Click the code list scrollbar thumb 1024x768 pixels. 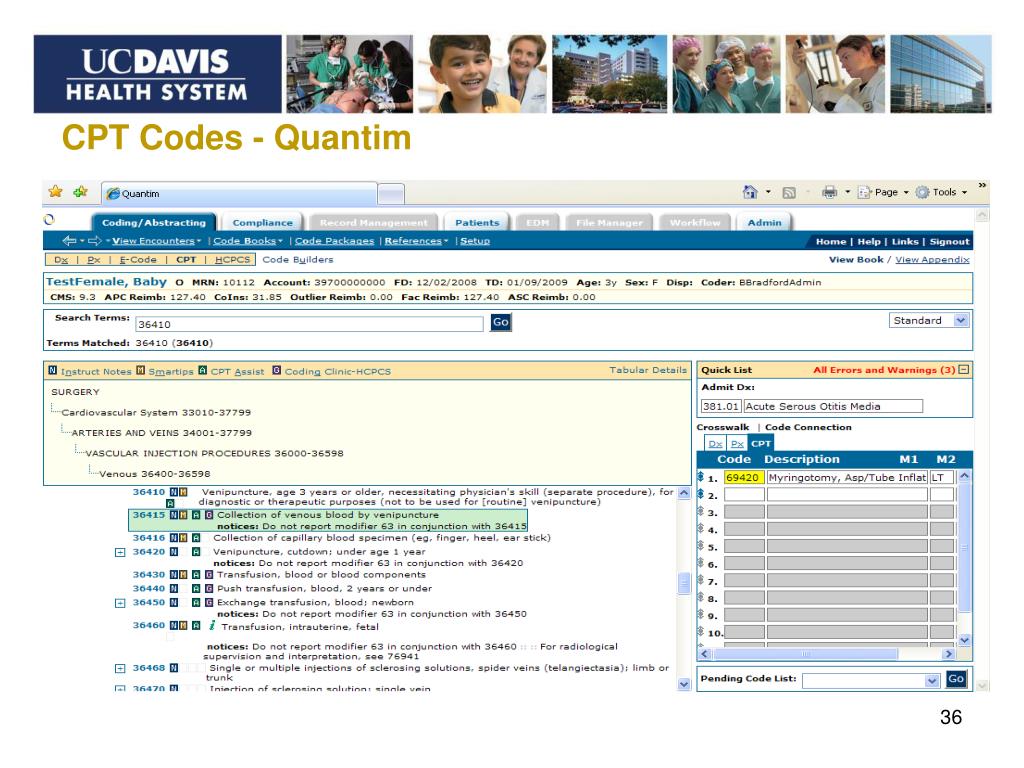pyautogui.click(x=684, y=583)
